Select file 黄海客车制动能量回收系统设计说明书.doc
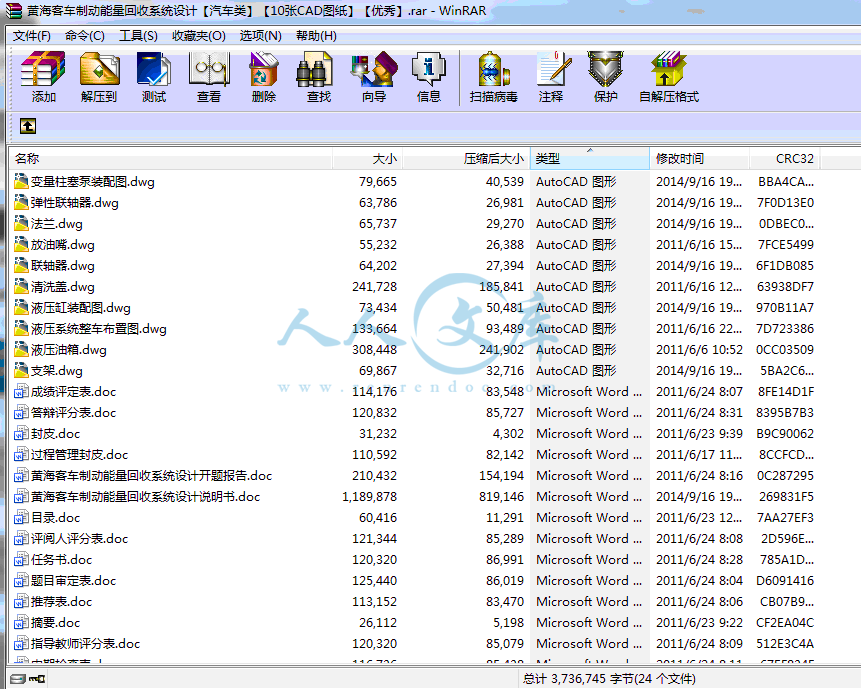Screen dimensions: 861x689 point(146,497)
